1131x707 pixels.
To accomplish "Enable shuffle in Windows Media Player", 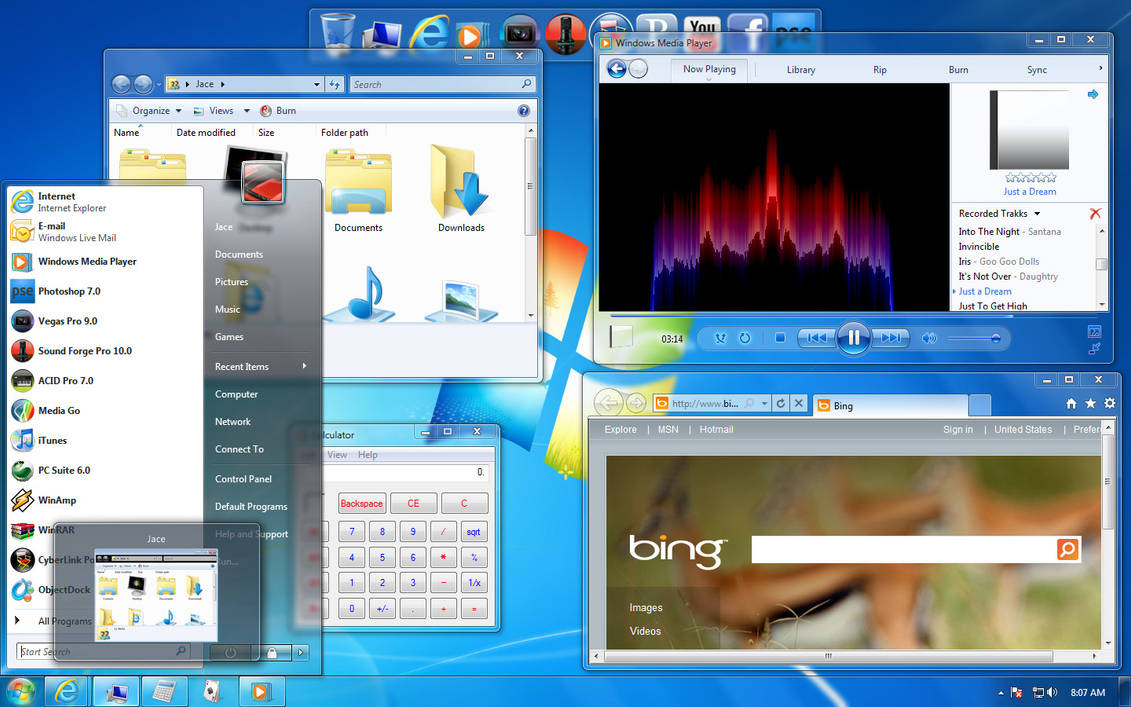I will (720, 338).
